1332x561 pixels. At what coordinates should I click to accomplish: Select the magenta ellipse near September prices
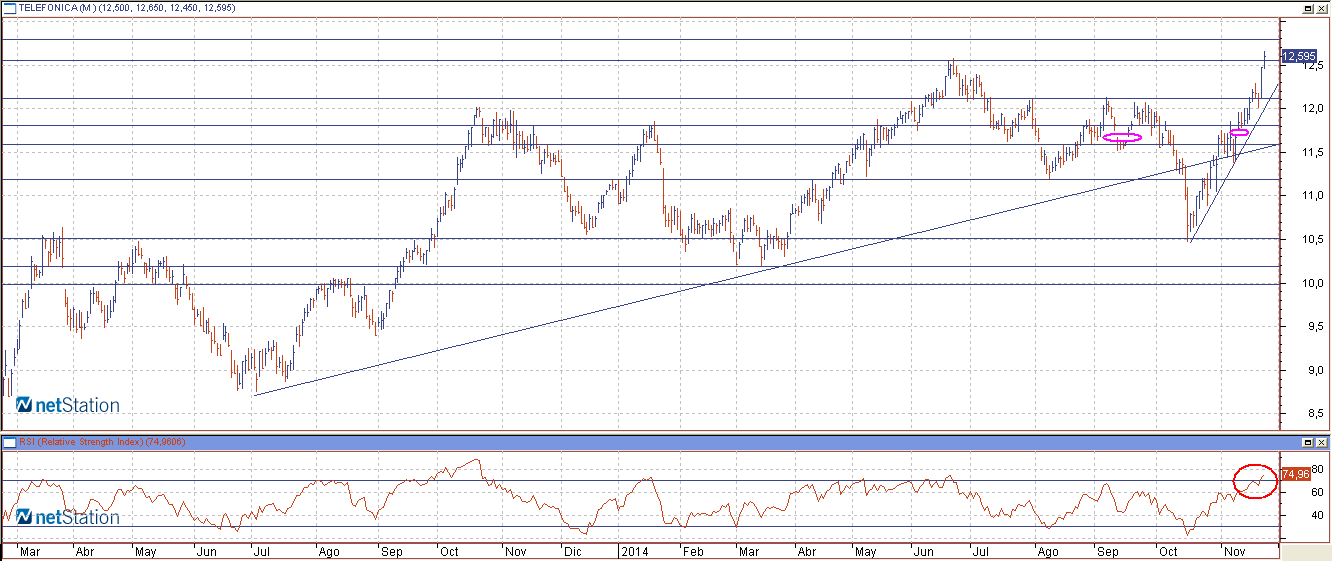pyautogui.click(x=1122, y=137)
